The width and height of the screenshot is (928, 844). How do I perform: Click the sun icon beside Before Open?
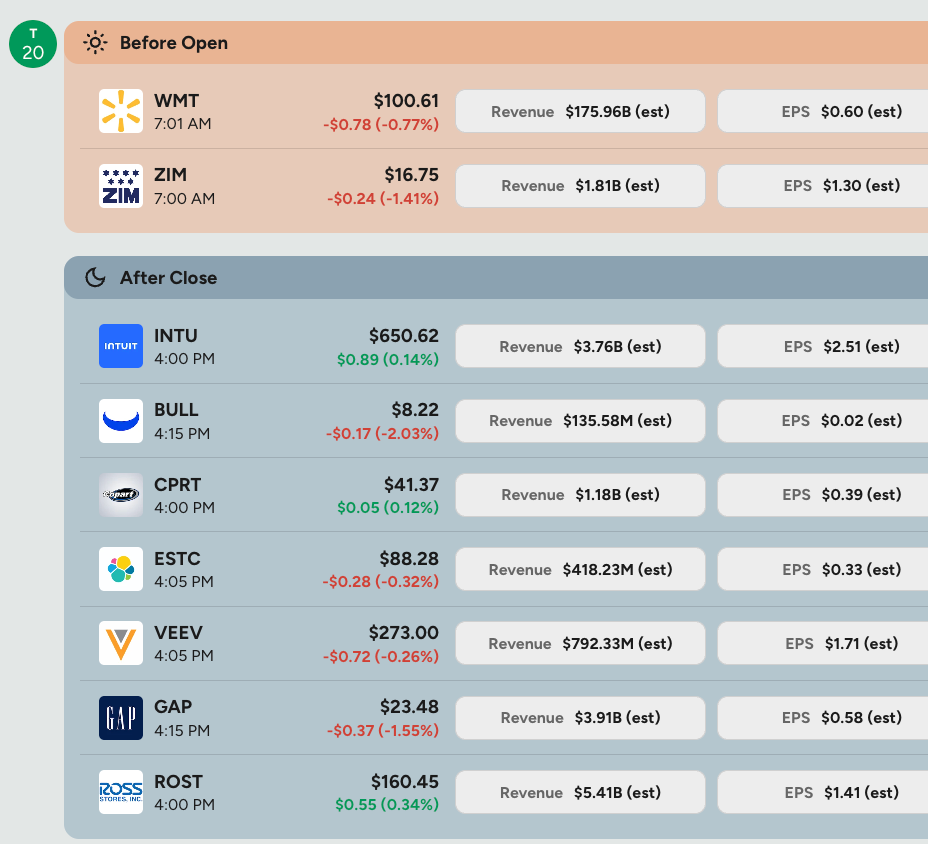click(95, 43)
